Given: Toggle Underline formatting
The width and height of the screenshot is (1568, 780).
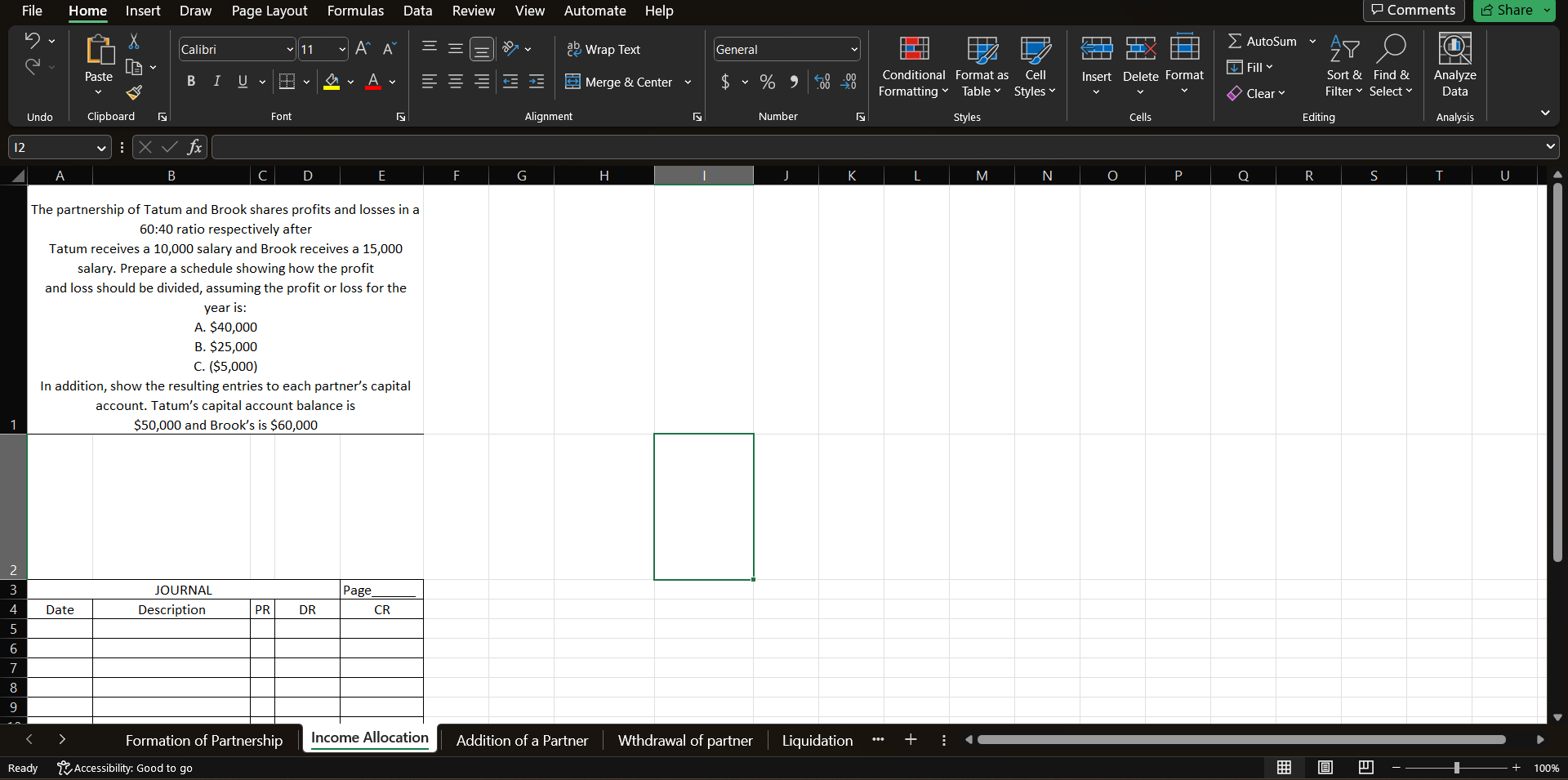Looking at the screenshot, I should (243, 82).
